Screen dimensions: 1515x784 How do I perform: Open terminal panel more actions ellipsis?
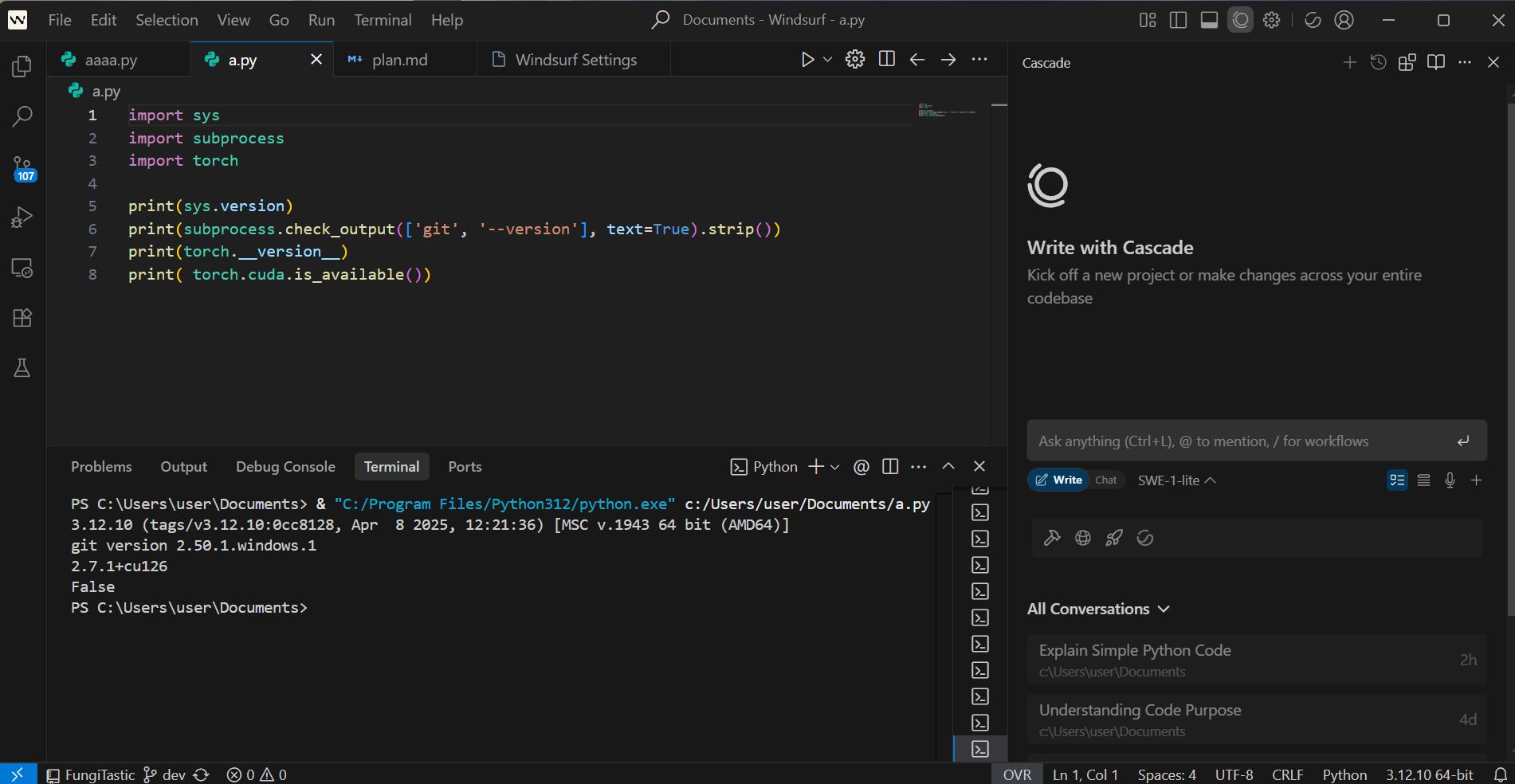tap(919, 466)
